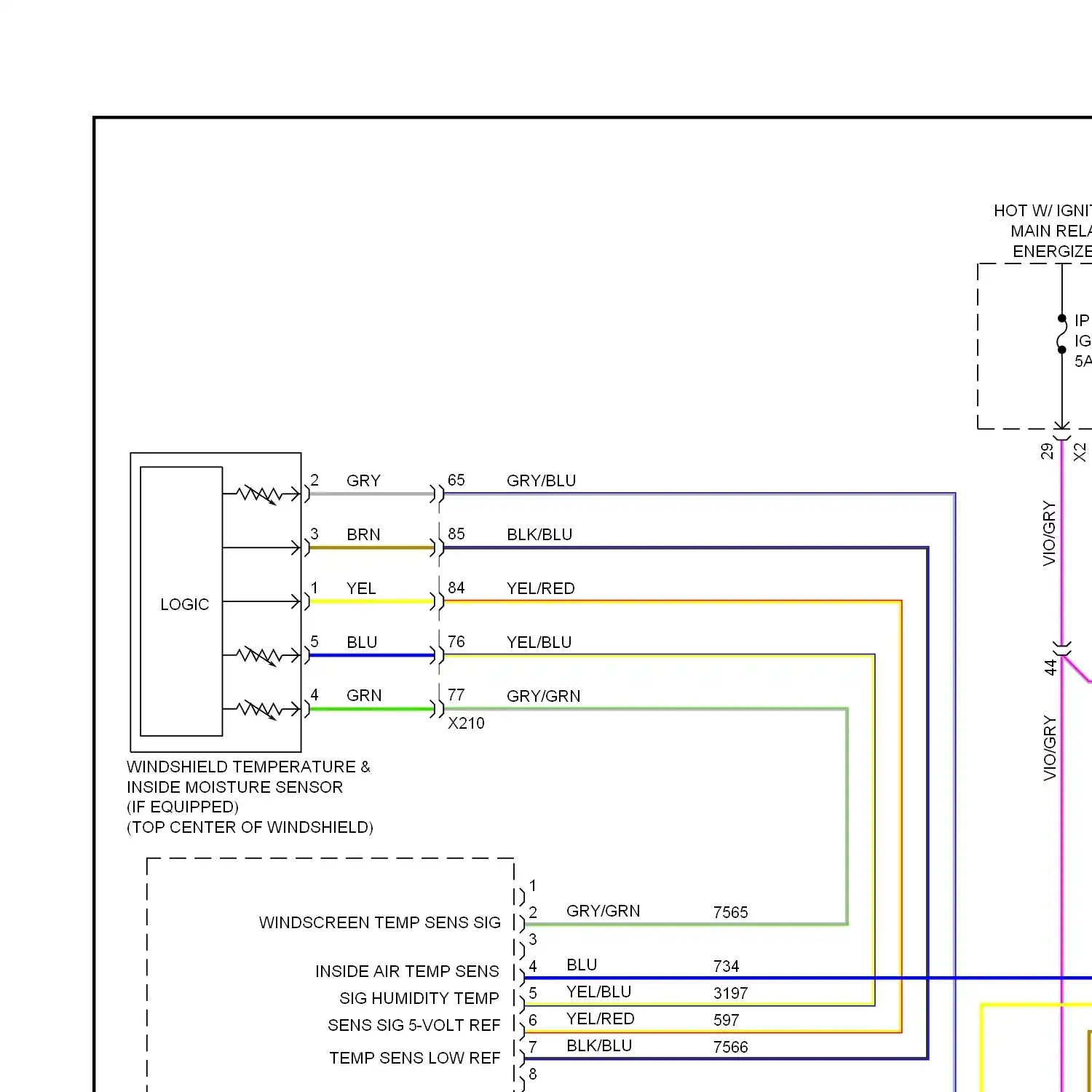The image size is (1092, 1092).
Task: Click the TEMP SENS LOW REF label
Action: (x=414, y=1059)
